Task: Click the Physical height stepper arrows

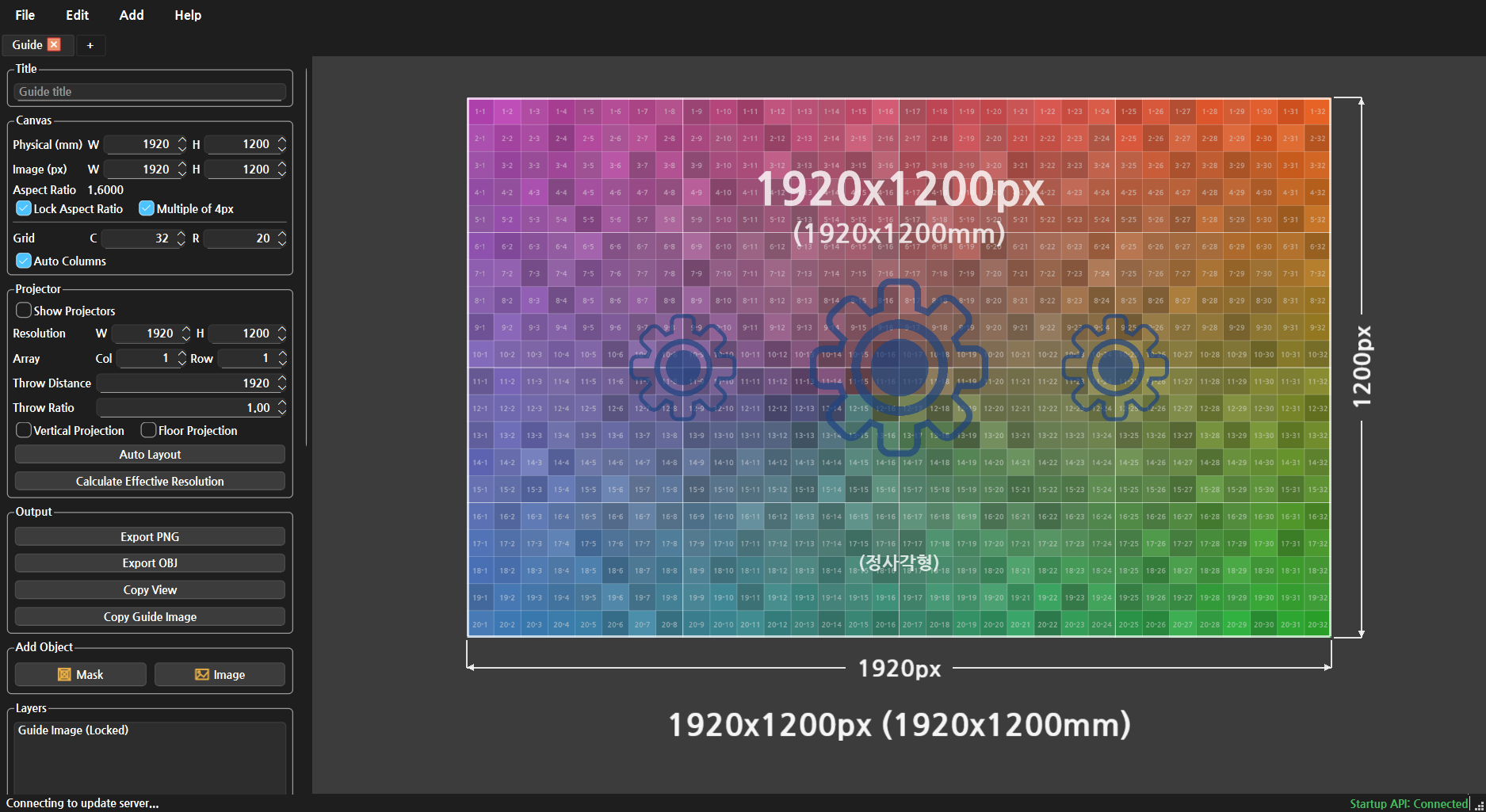Action: pos(281,144)
